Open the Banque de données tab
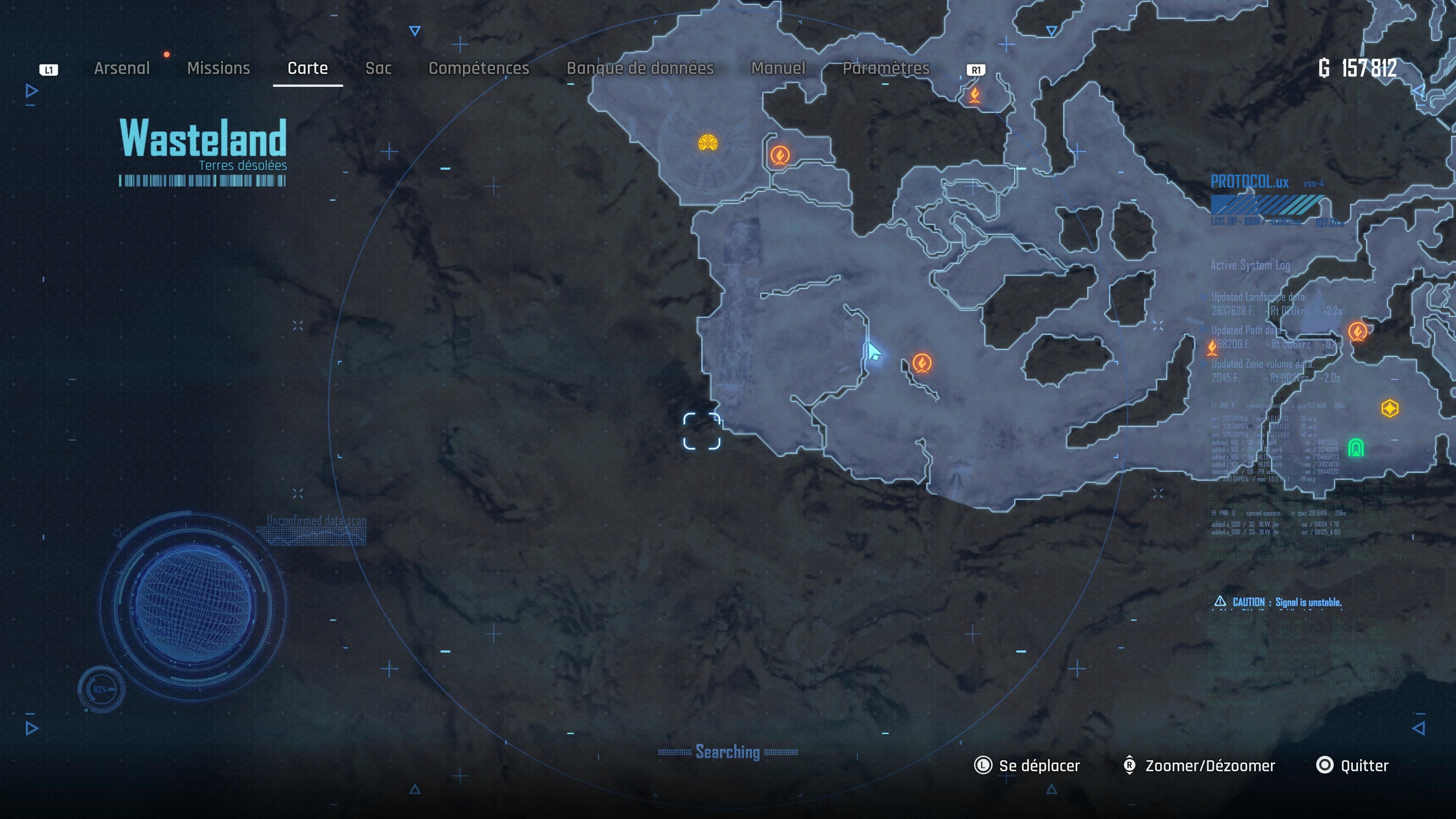The image size is (1456, 819). (640, 68)
